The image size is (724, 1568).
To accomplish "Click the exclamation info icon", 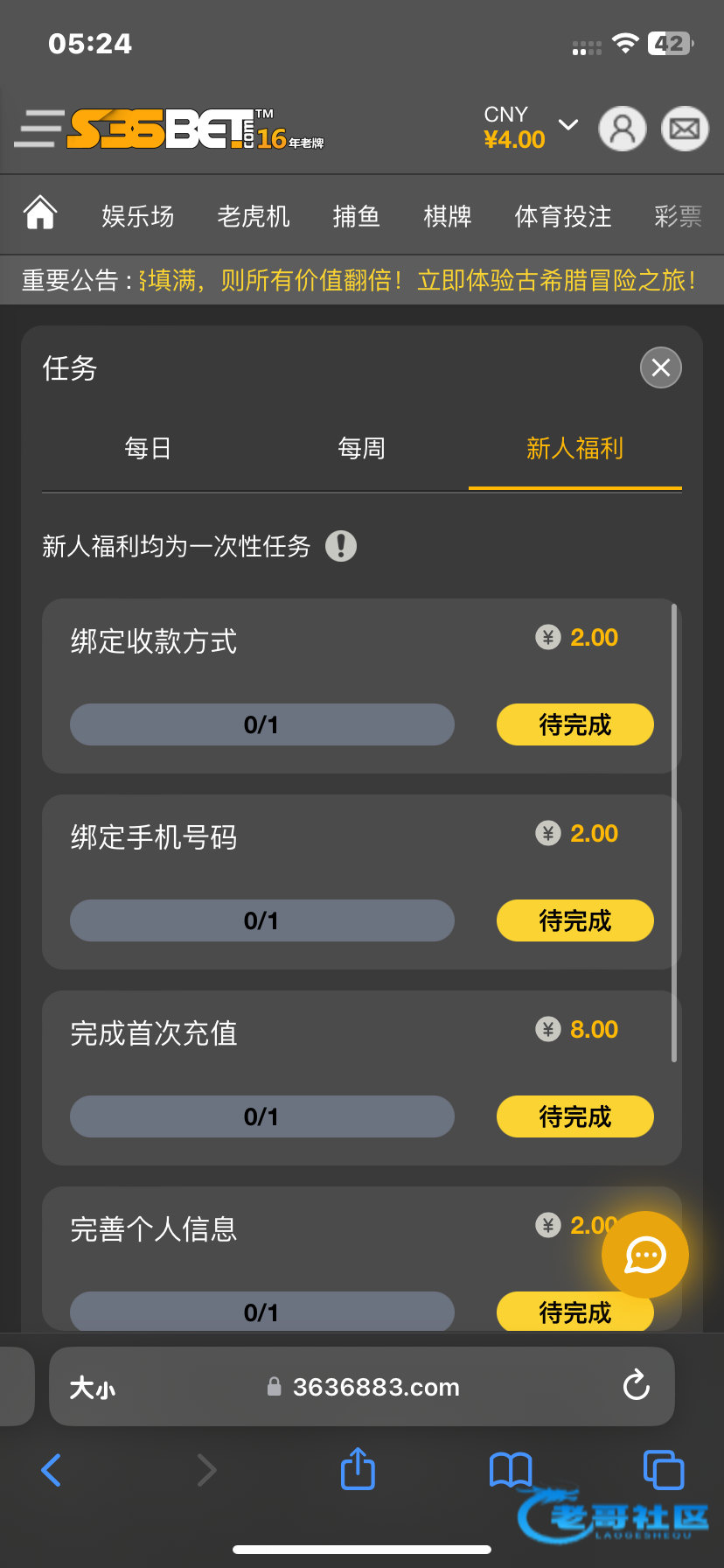I will pos(340,546).
